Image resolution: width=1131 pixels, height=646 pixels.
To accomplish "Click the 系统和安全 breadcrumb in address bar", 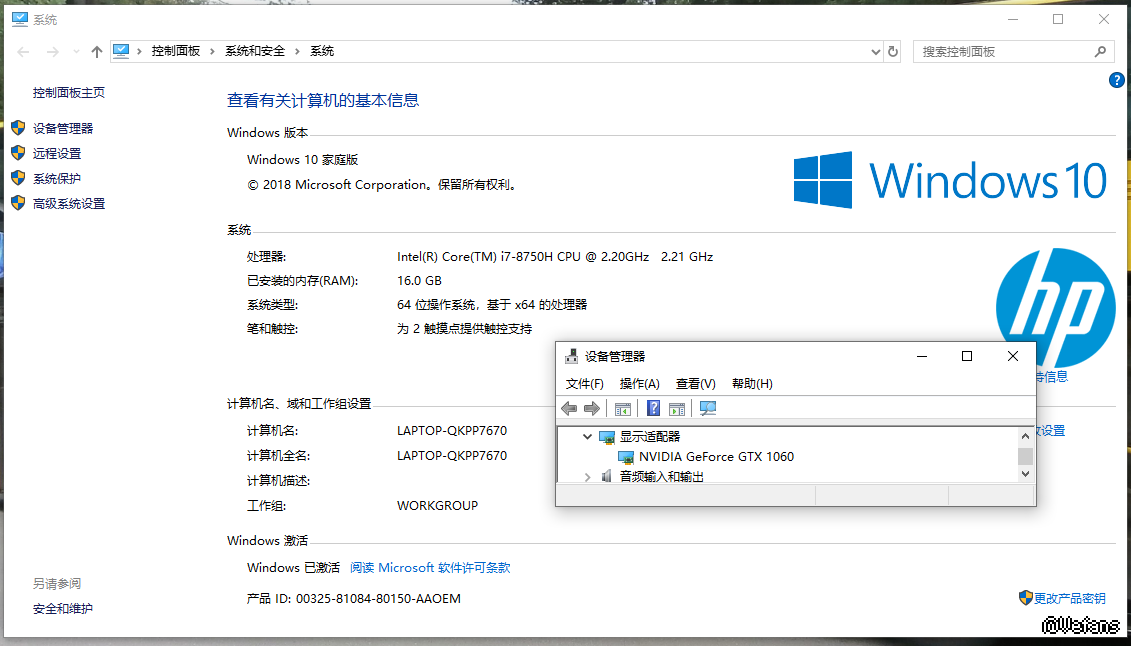I will point(255,51).
